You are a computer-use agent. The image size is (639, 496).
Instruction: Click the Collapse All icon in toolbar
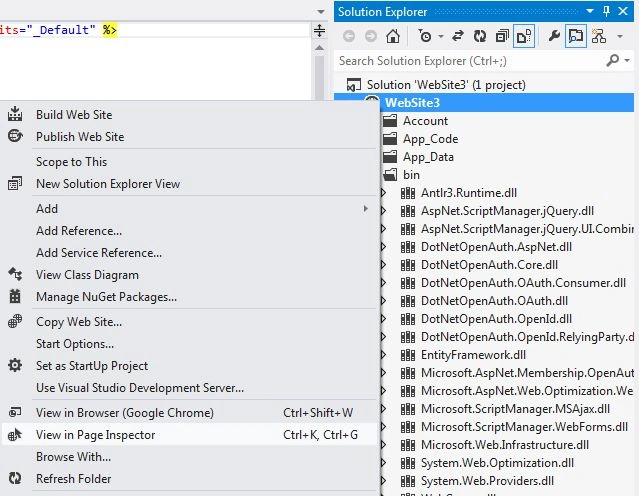(502, 37)
